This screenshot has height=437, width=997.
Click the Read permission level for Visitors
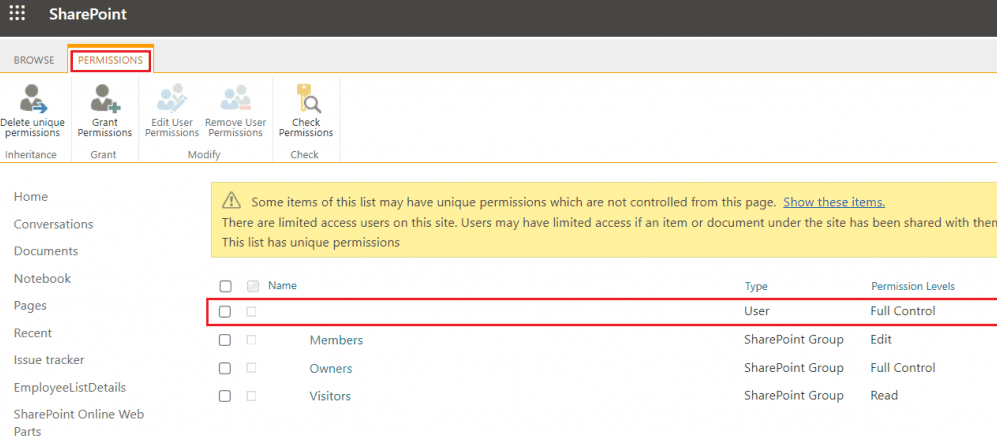click(x=884, y=396)
